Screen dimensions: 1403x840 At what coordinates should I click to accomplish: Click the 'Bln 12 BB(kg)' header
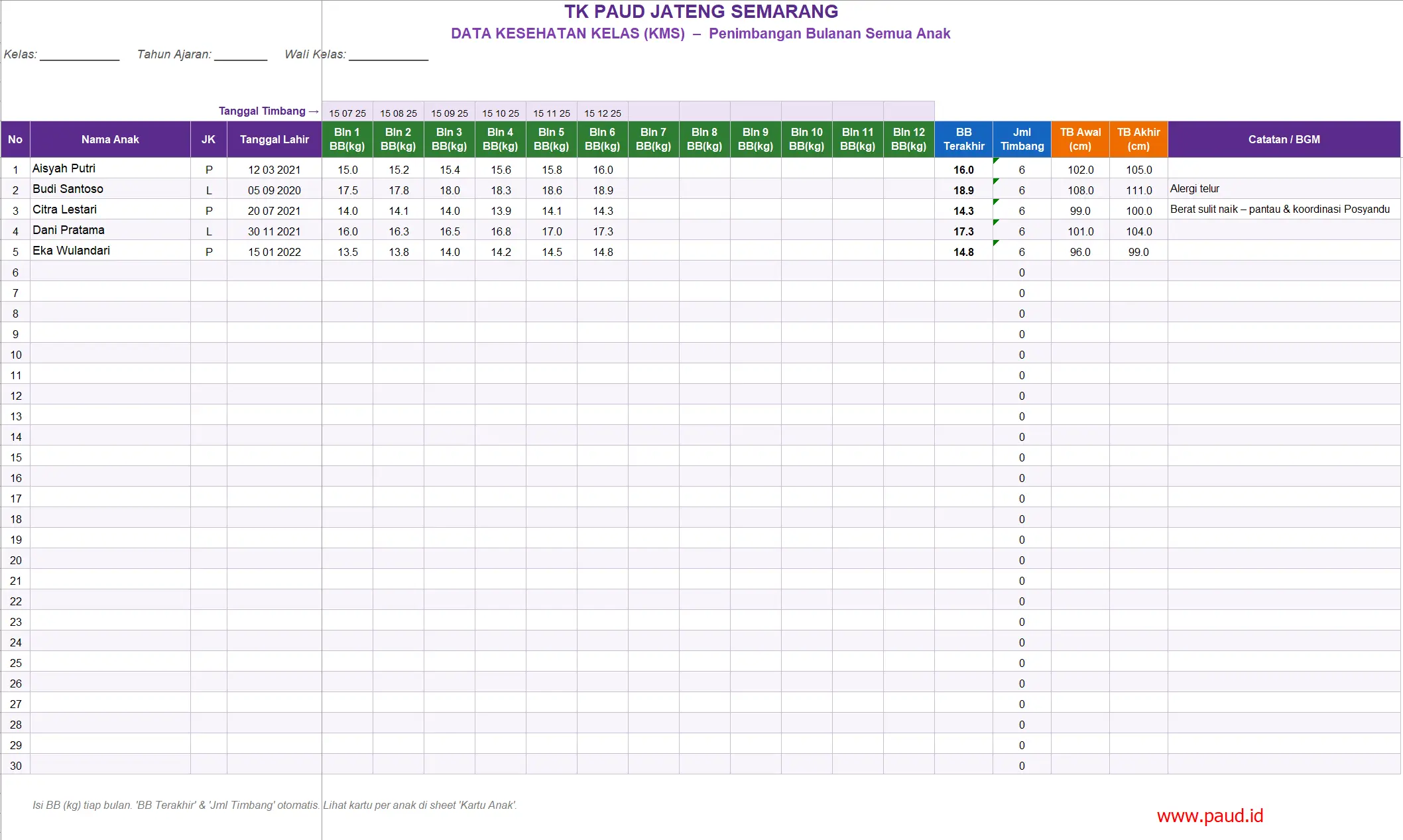(909, 139)
